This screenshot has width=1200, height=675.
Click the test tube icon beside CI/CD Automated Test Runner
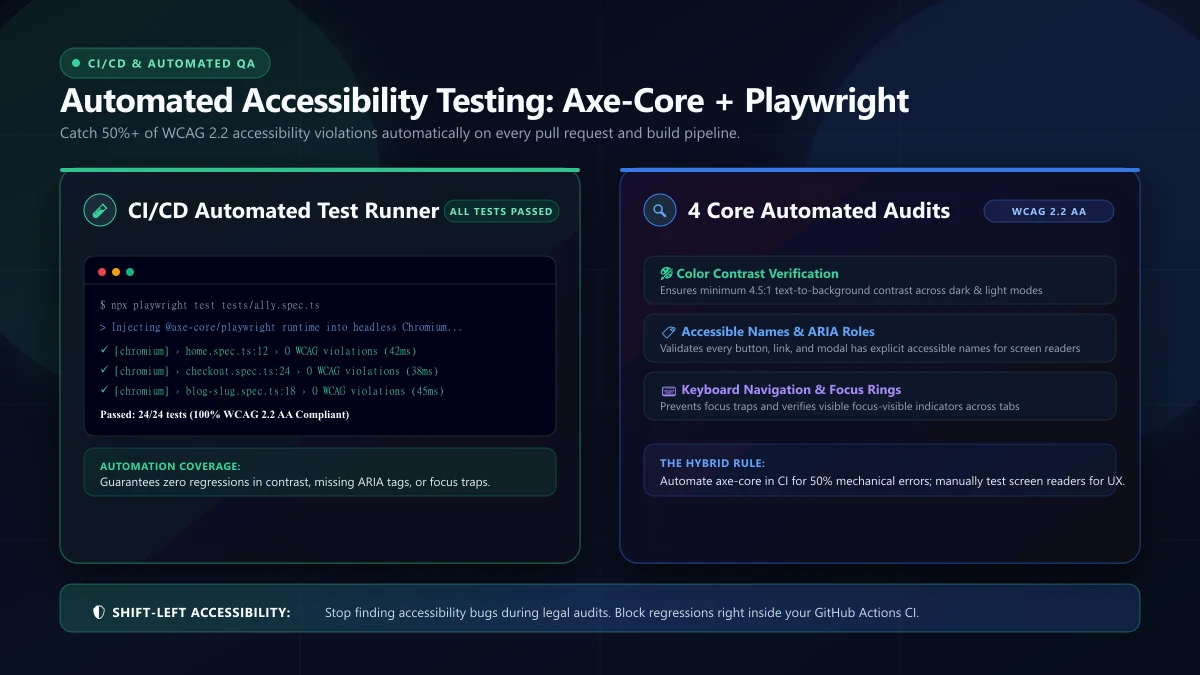[x=100, y=211]
